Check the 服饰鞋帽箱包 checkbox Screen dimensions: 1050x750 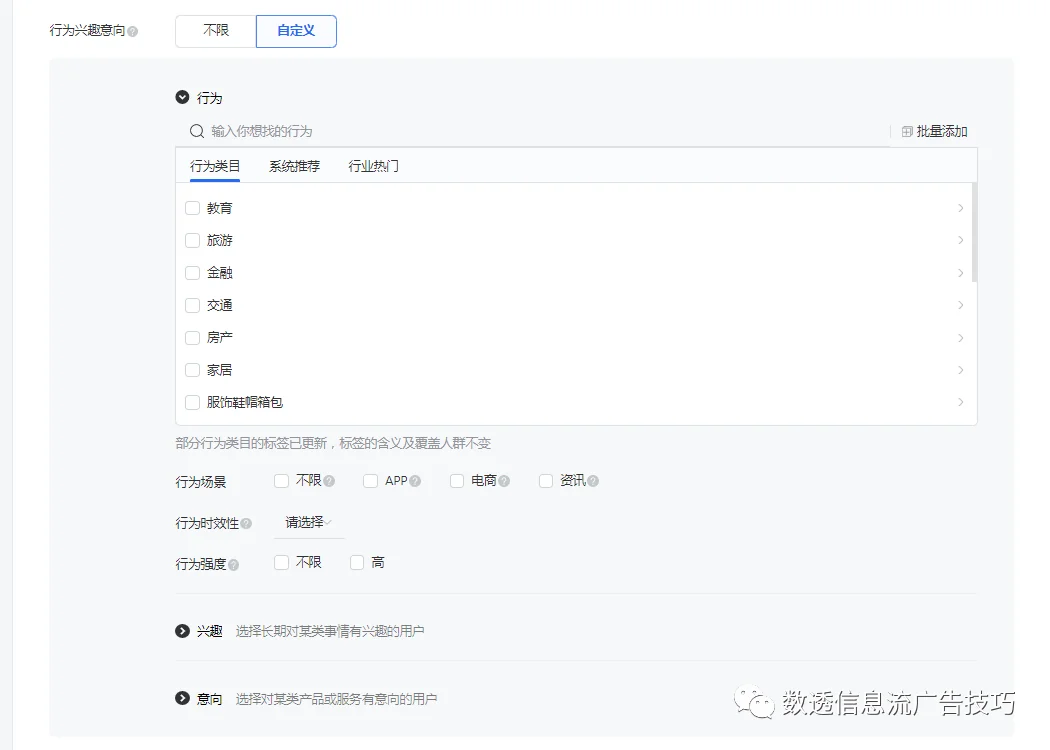pos(192,402)
